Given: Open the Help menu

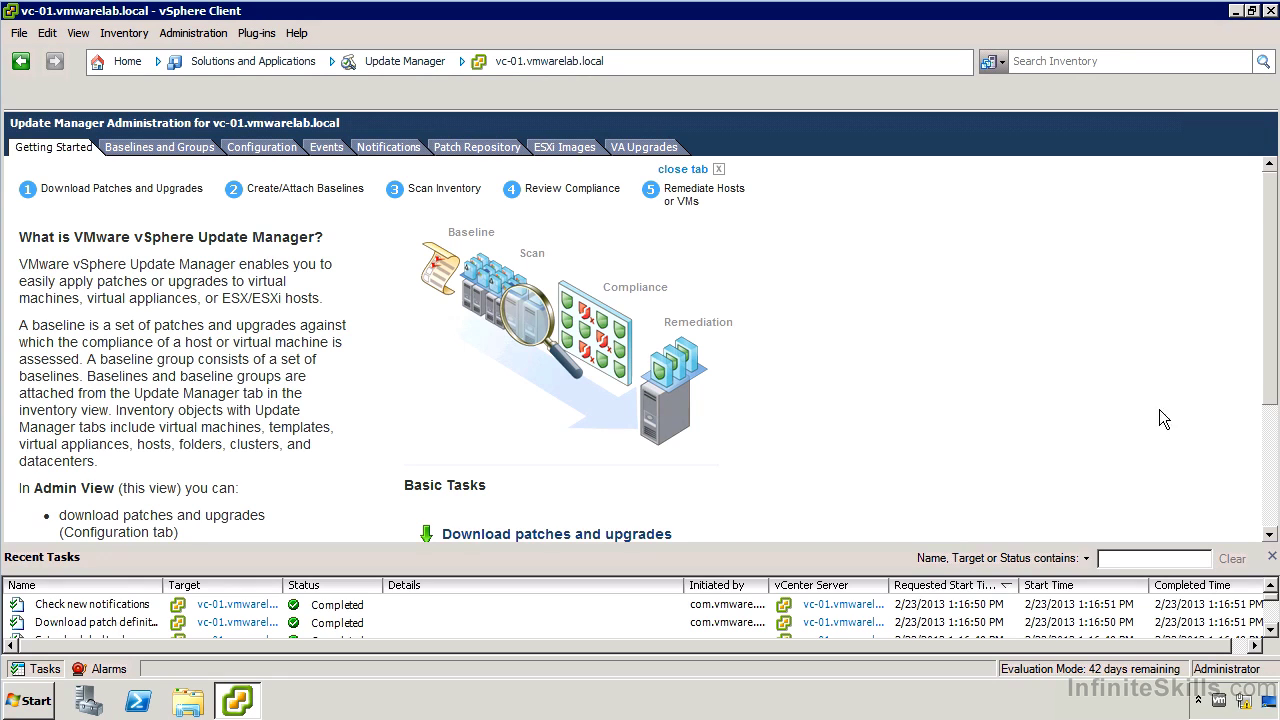Looking at the screenshot, I should (296, 33).
